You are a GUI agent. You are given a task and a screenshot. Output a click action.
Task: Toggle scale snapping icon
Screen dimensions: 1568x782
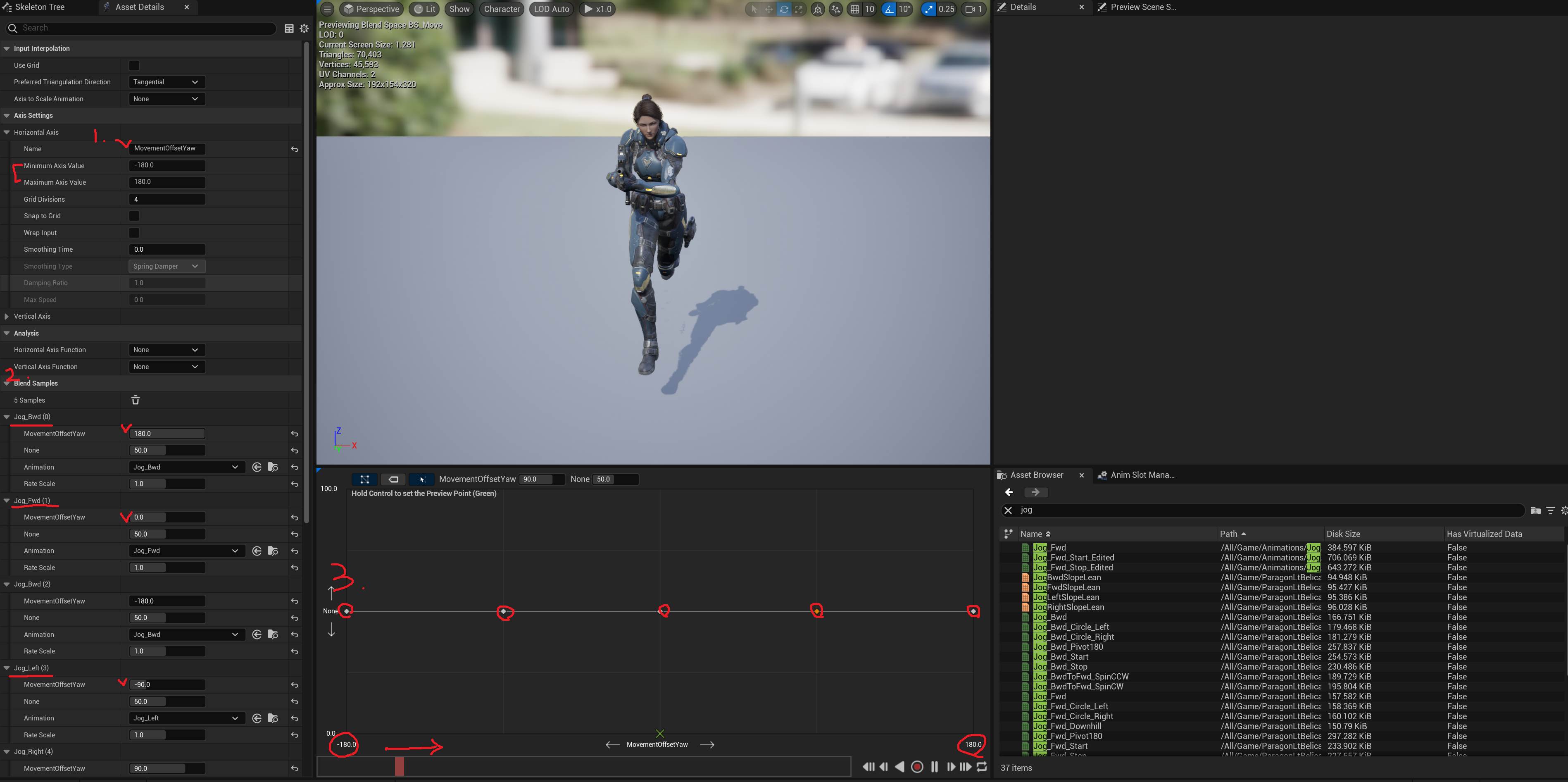pos(928,9)
